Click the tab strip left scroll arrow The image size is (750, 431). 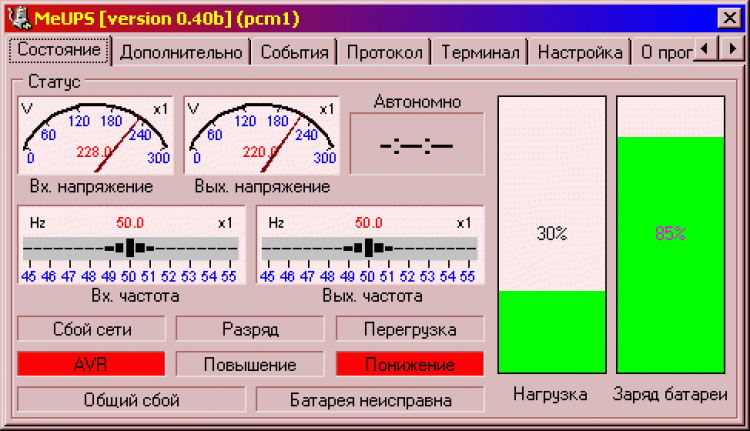tap(705, 48)
